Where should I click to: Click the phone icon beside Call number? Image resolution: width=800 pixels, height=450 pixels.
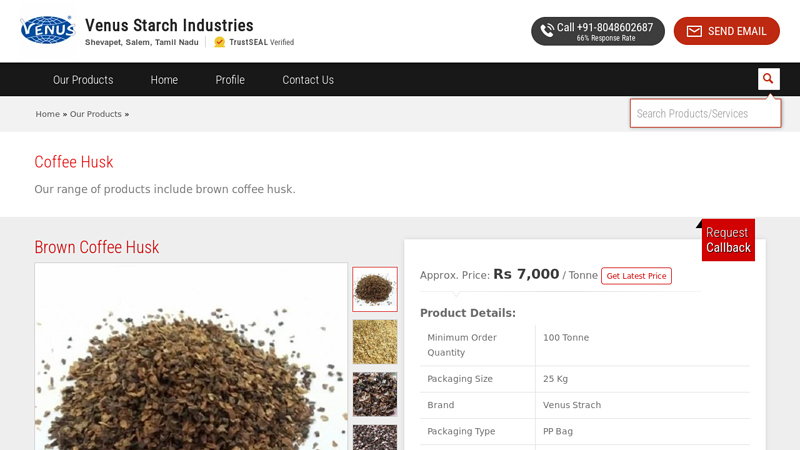point(547,31)
